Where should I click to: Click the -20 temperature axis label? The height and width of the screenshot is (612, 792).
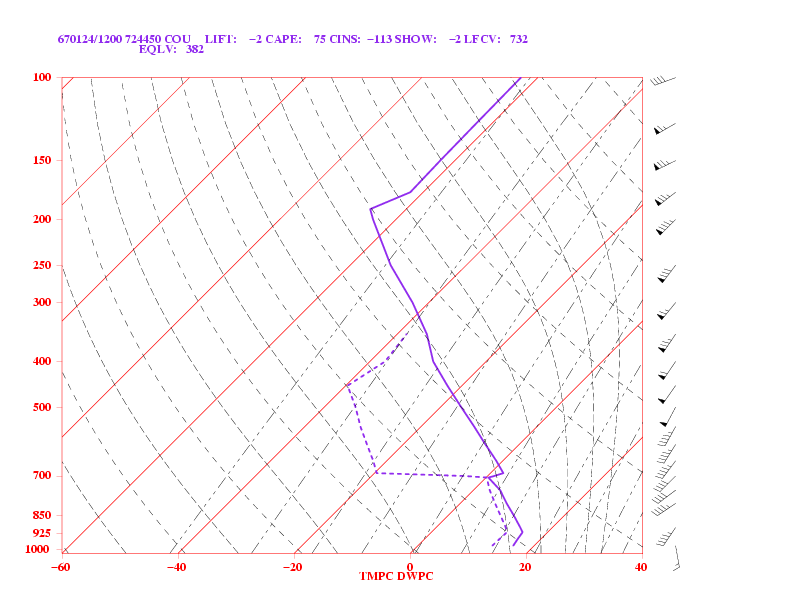pyautogui.click(x=293, y=567)
